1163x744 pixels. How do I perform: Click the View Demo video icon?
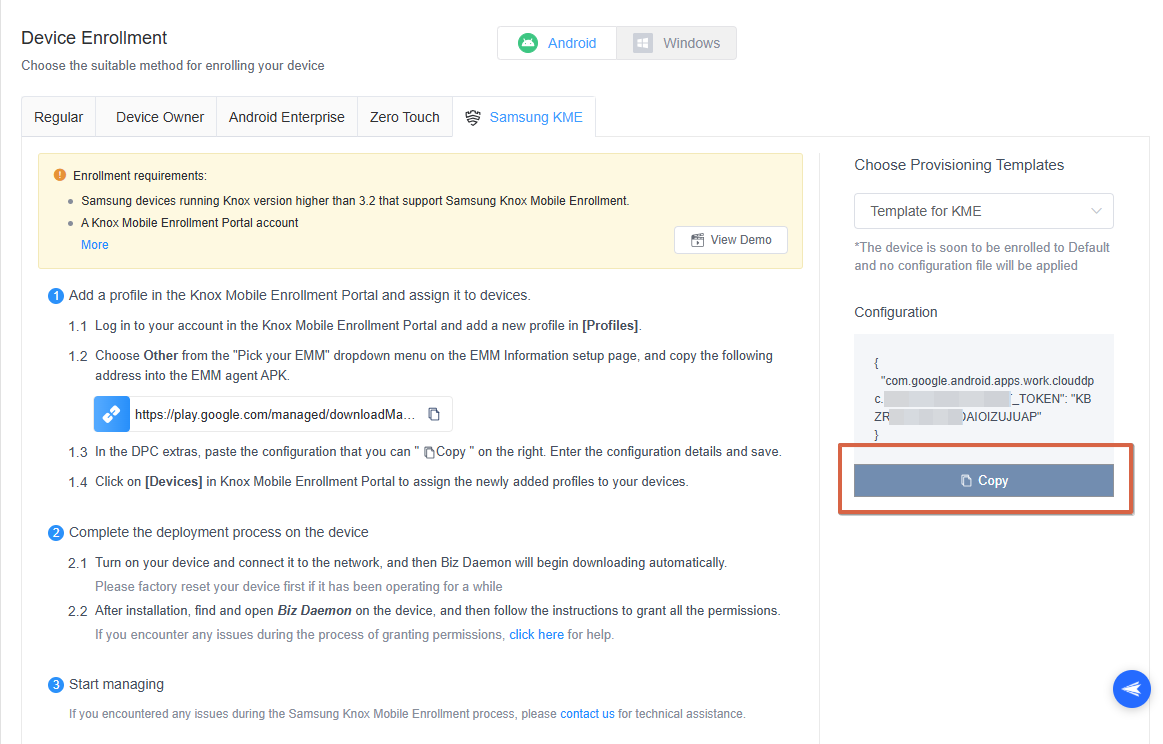(697, 240)
